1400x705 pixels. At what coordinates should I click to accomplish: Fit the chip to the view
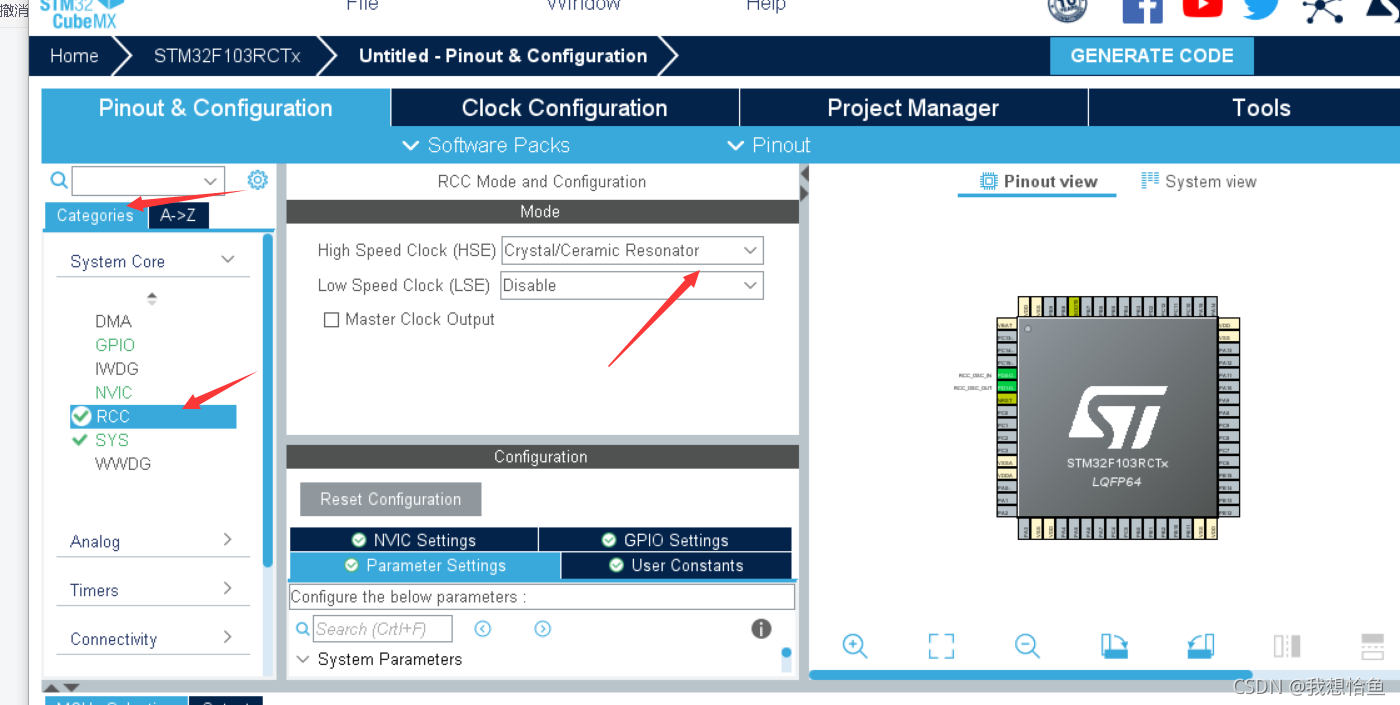click(x=941, y=646)
